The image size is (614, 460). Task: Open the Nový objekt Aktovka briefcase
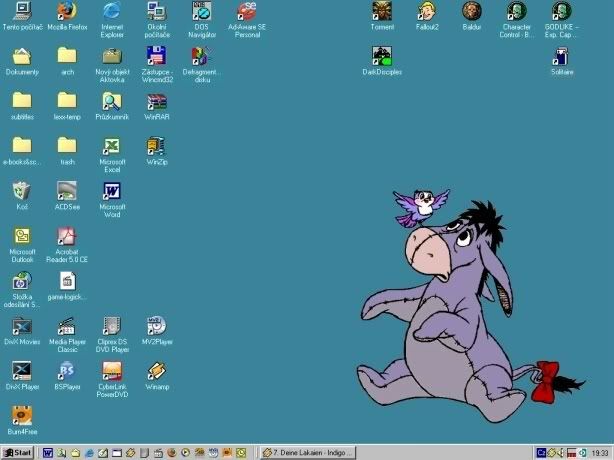(x=112, y=65)
